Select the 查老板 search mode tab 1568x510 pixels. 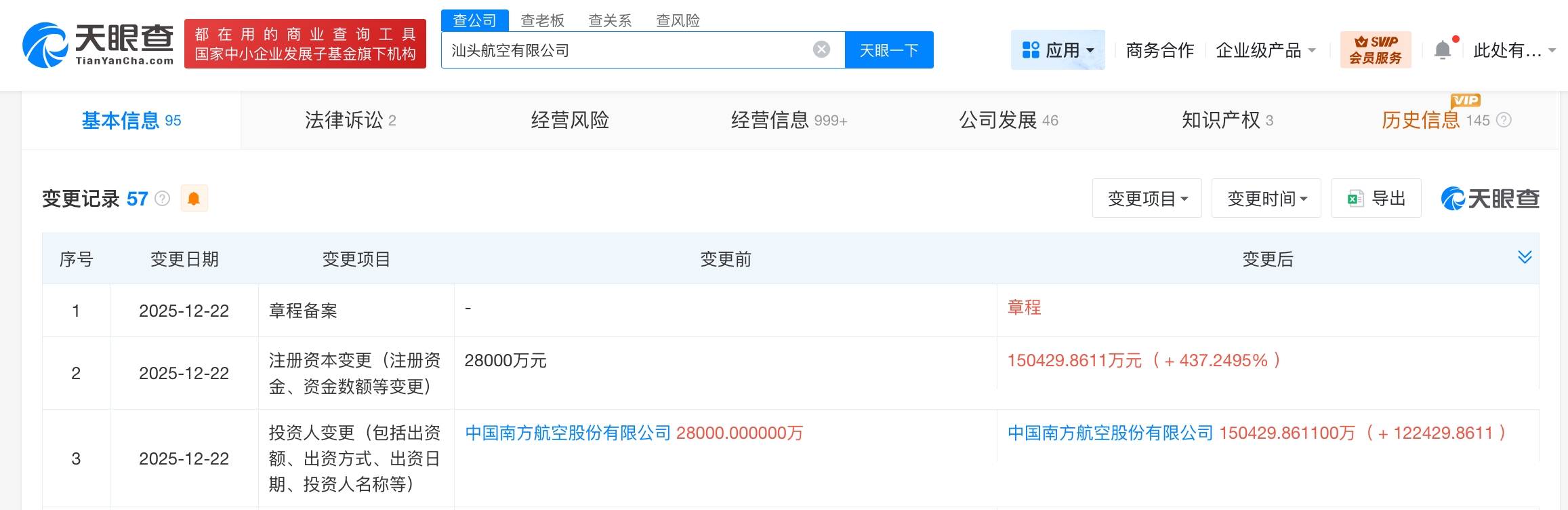[542, 20]
